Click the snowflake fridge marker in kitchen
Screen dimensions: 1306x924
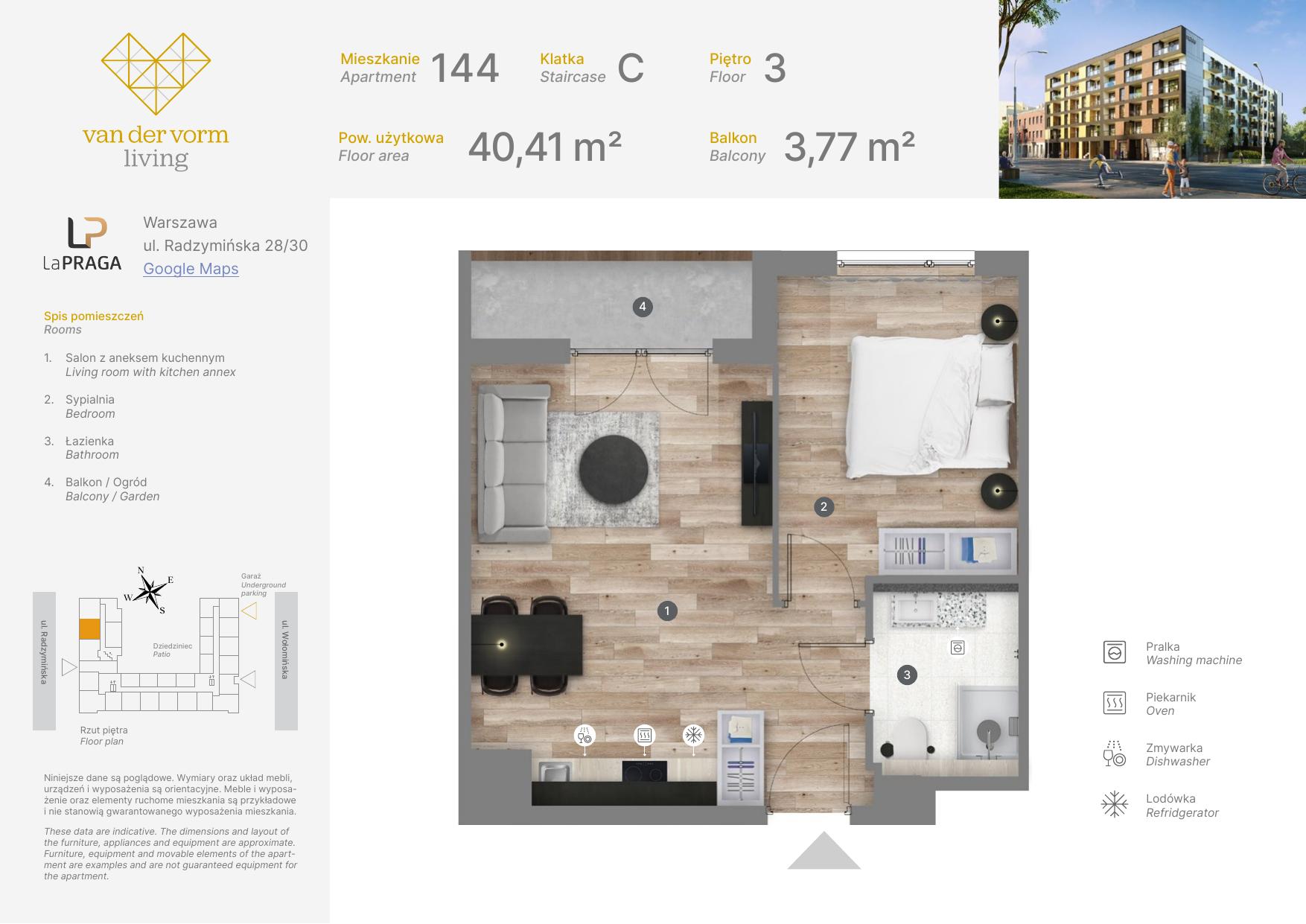[693, 736]
